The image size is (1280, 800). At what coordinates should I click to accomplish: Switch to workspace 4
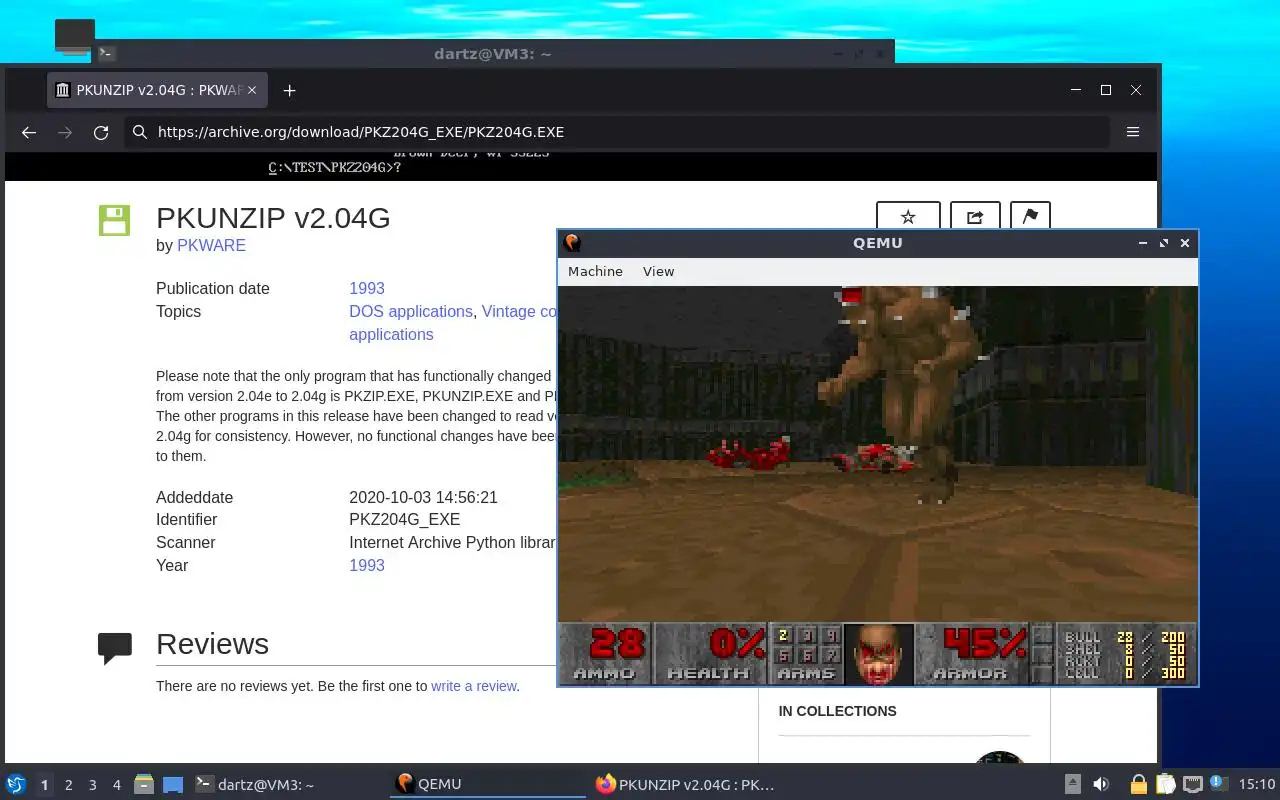click(117, 785)
